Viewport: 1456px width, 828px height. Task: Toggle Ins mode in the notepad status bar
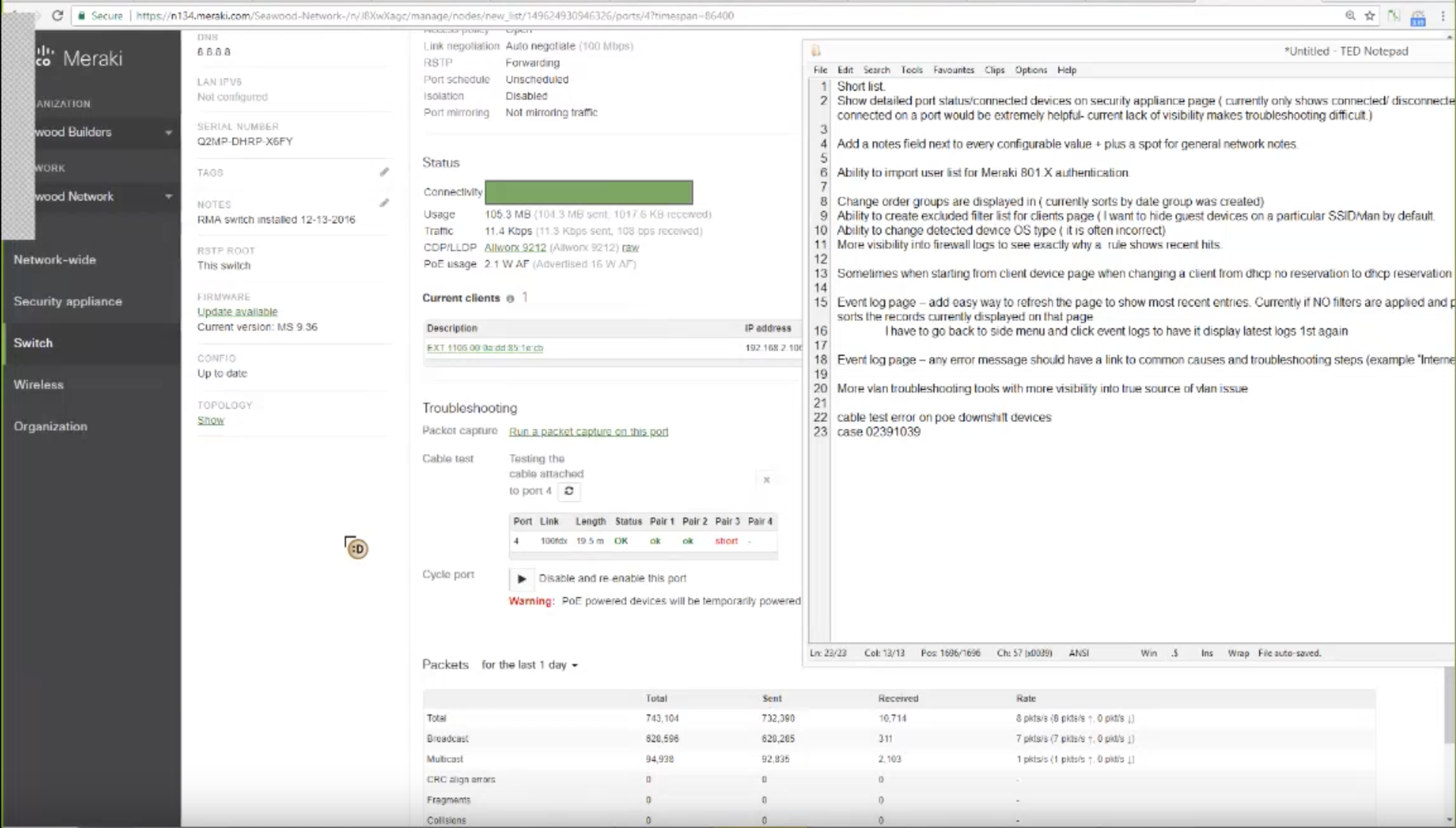[1206, 653]
